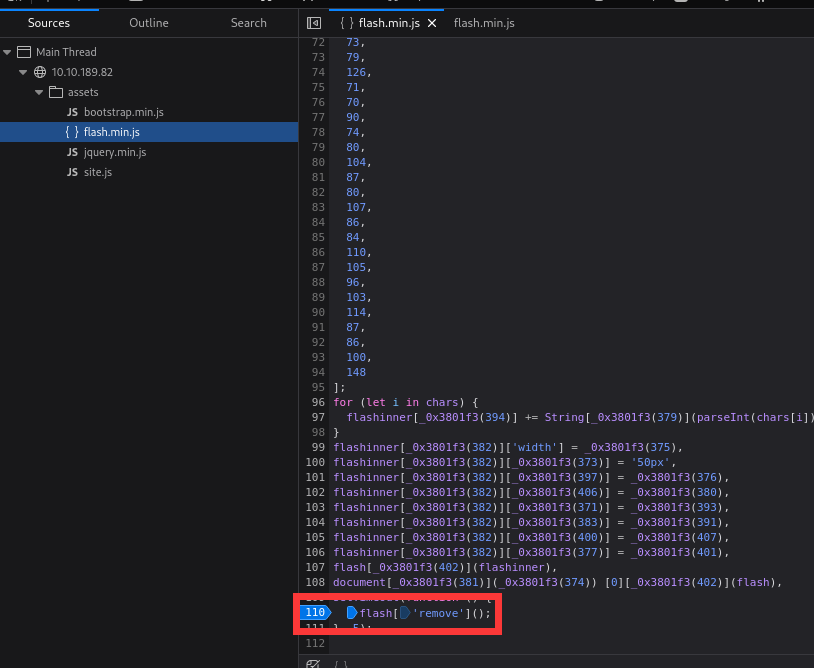Viewport: 814px width, 668px height.
Task: Open jquery.min.js in the source tree
Action: [x=115, y=152]
